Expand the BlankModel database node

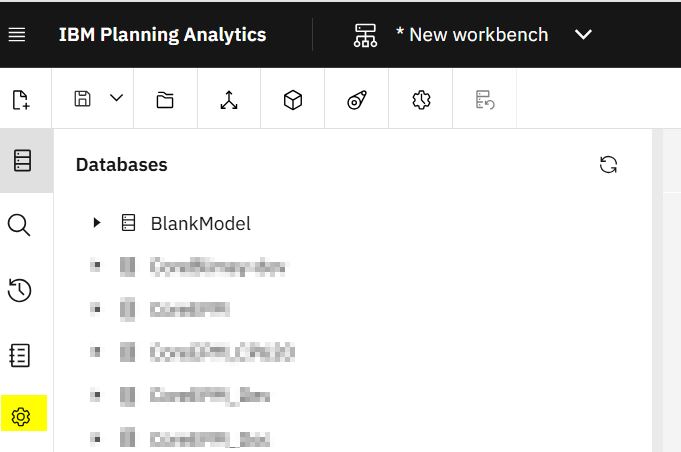(97, 223)
